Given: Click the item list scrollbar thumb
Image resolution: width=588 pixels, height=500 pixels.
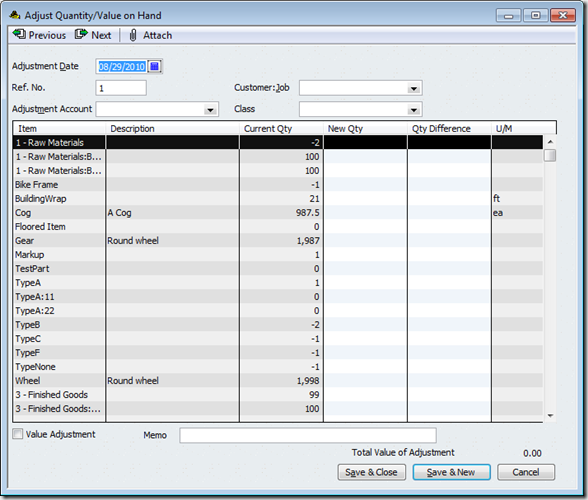Looking at the screenshot, I should 550,155.
